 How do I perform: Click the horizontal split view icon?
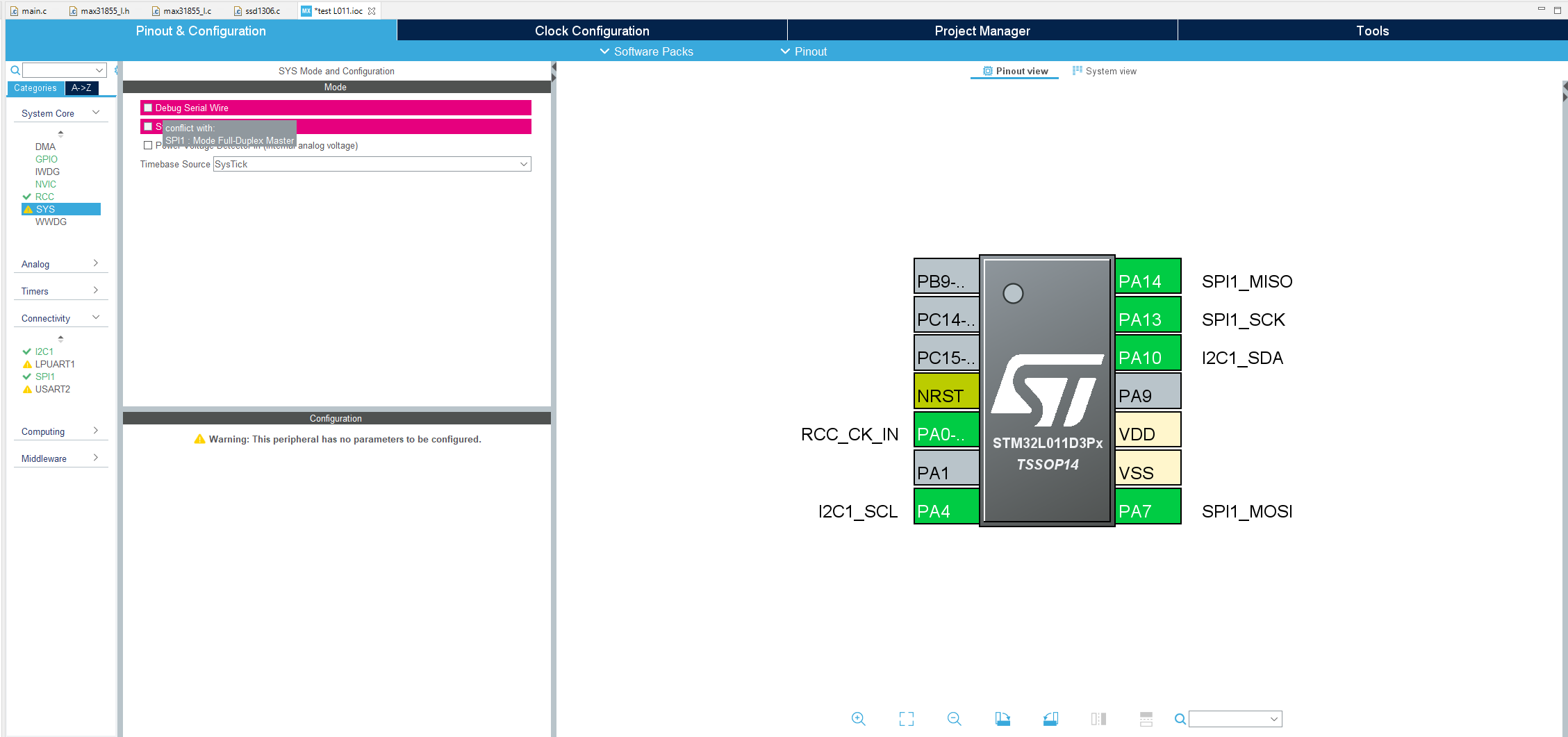1146,719
